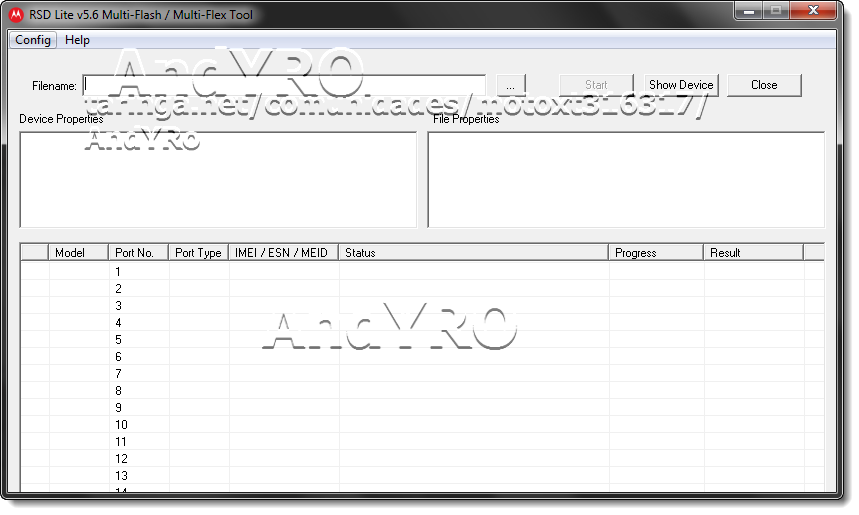859x515 pixels.
Task: Click the File Properties list box
Action: coord(626,180)
